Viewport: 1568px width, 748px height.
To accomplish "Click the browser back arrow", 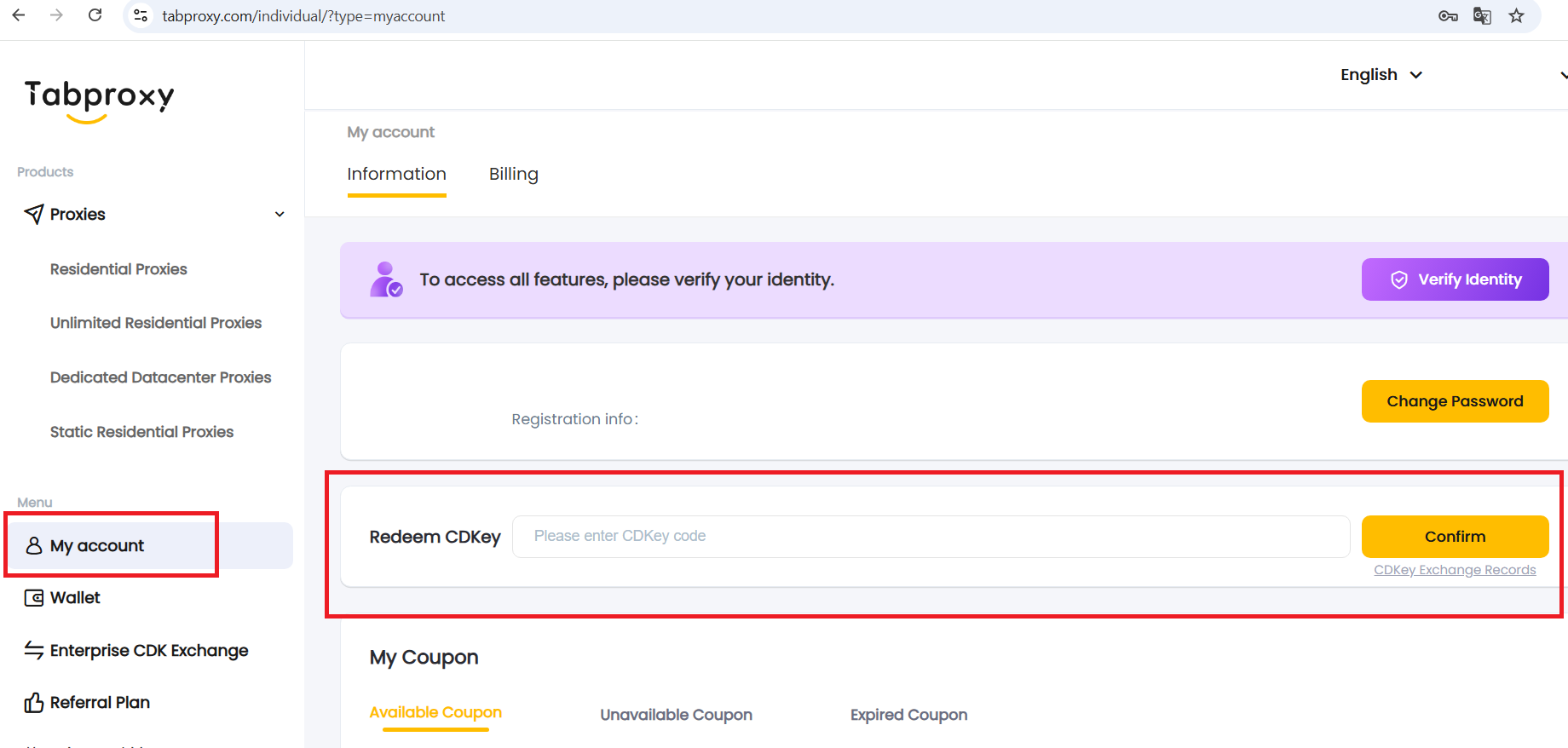I will click(x=19, y=15).
